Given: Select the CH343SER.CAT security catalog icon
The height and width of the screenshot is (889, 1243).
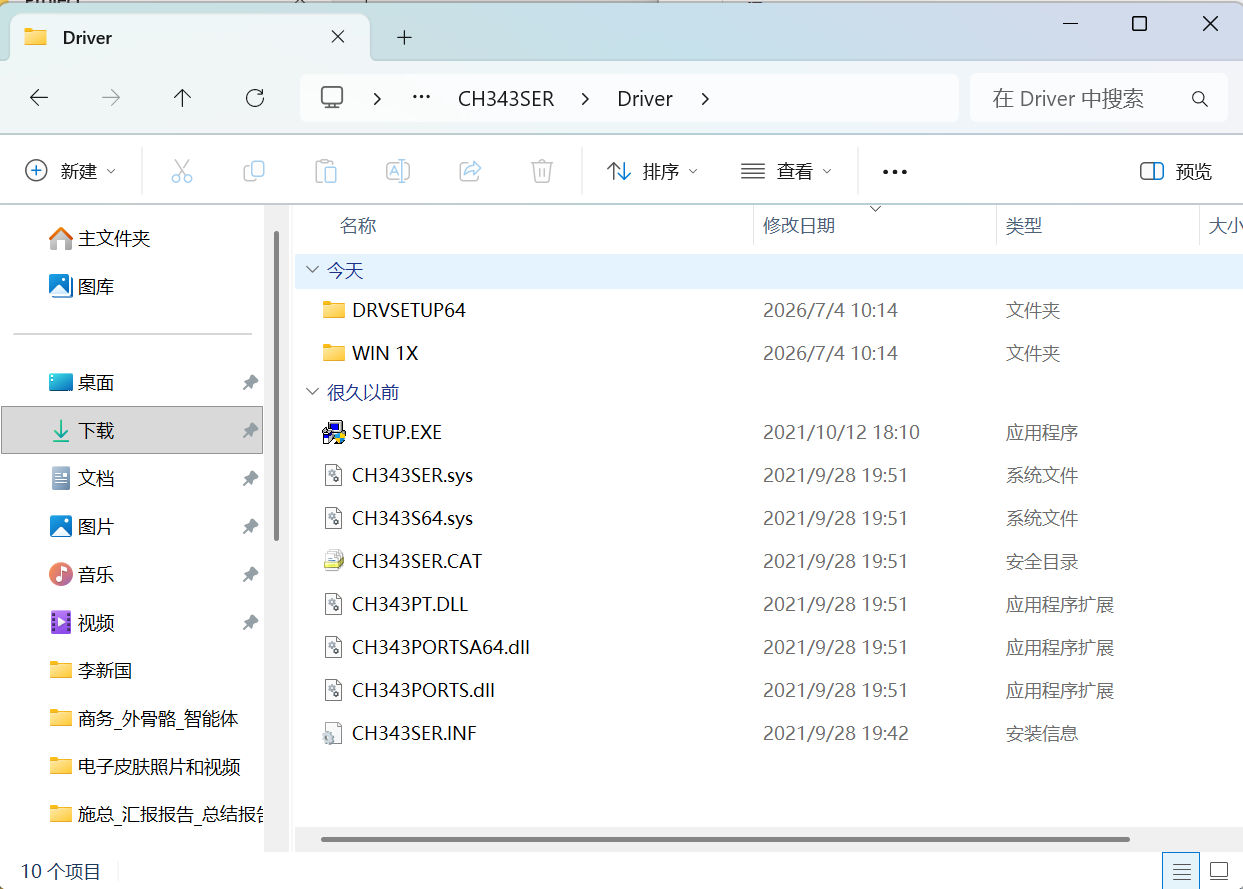Looking at the screenshot, I should [x=333, y=562].
